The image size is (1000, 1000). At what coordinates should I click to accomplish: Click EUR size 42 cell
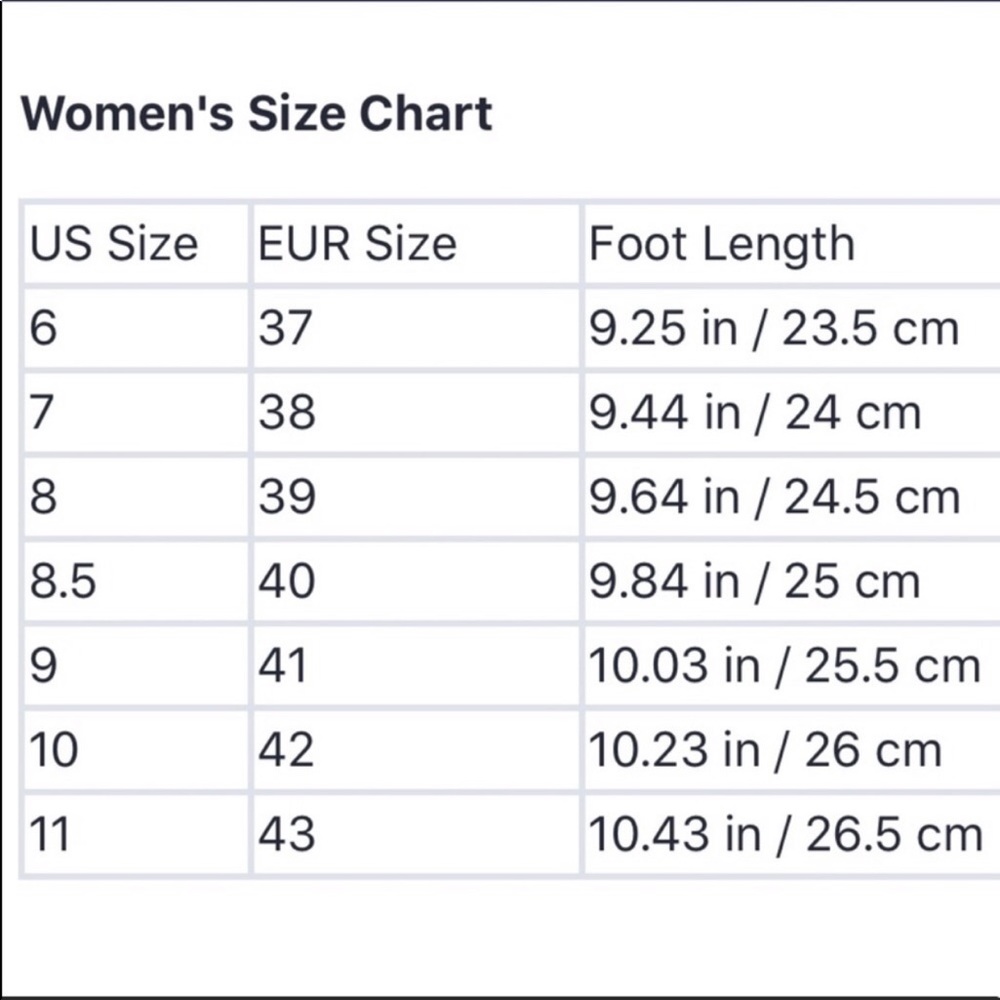(286, 750)
